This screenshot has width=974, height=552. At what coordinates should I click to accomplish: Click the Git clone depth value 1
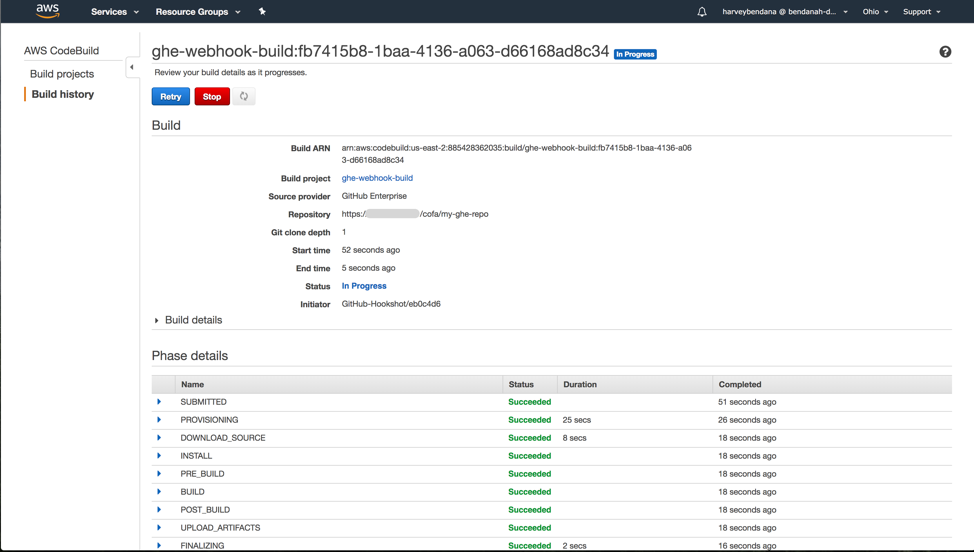[x=344, y=232]
